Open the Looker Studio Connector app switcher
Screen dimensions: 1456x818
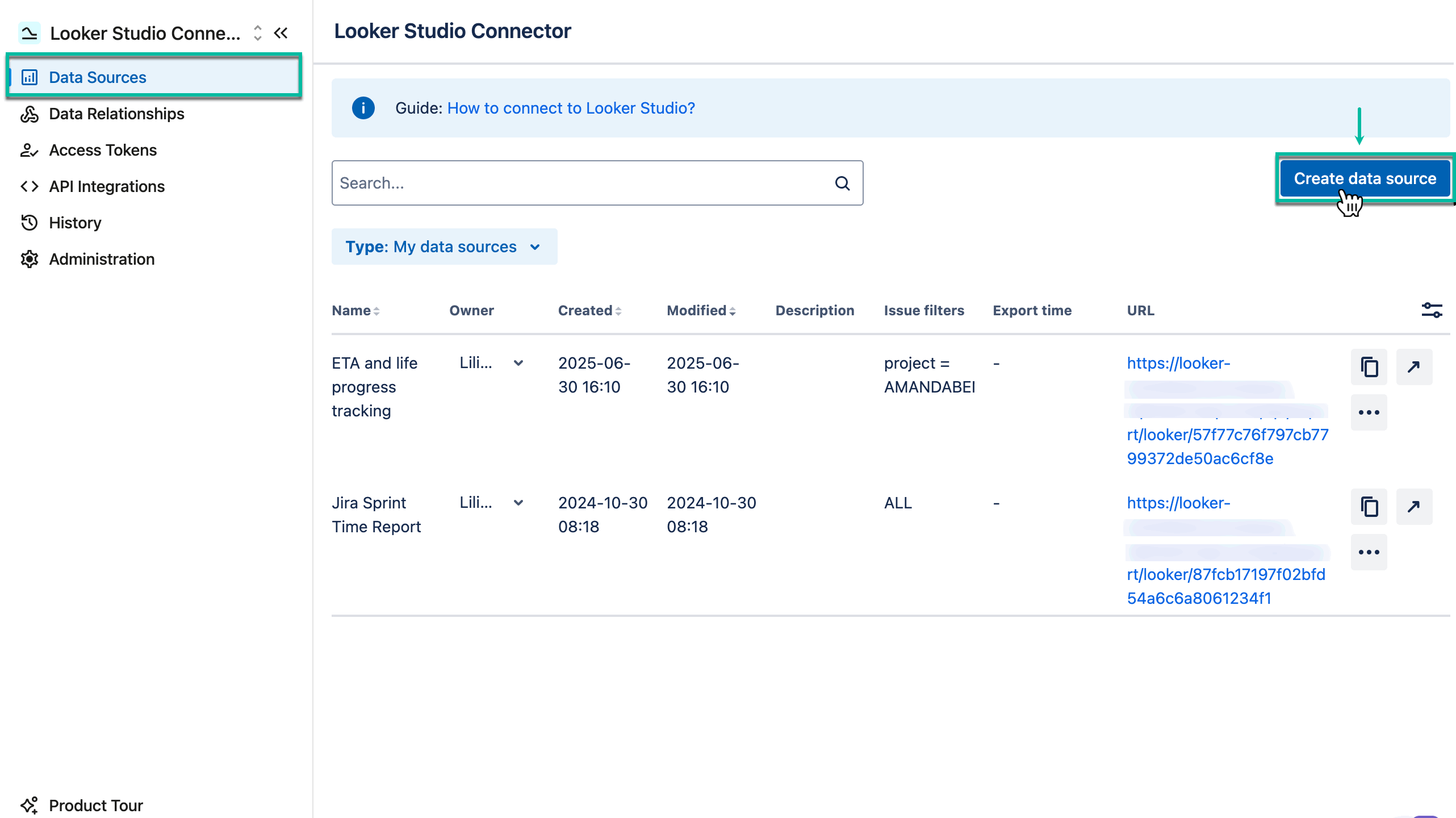(257, 33)
